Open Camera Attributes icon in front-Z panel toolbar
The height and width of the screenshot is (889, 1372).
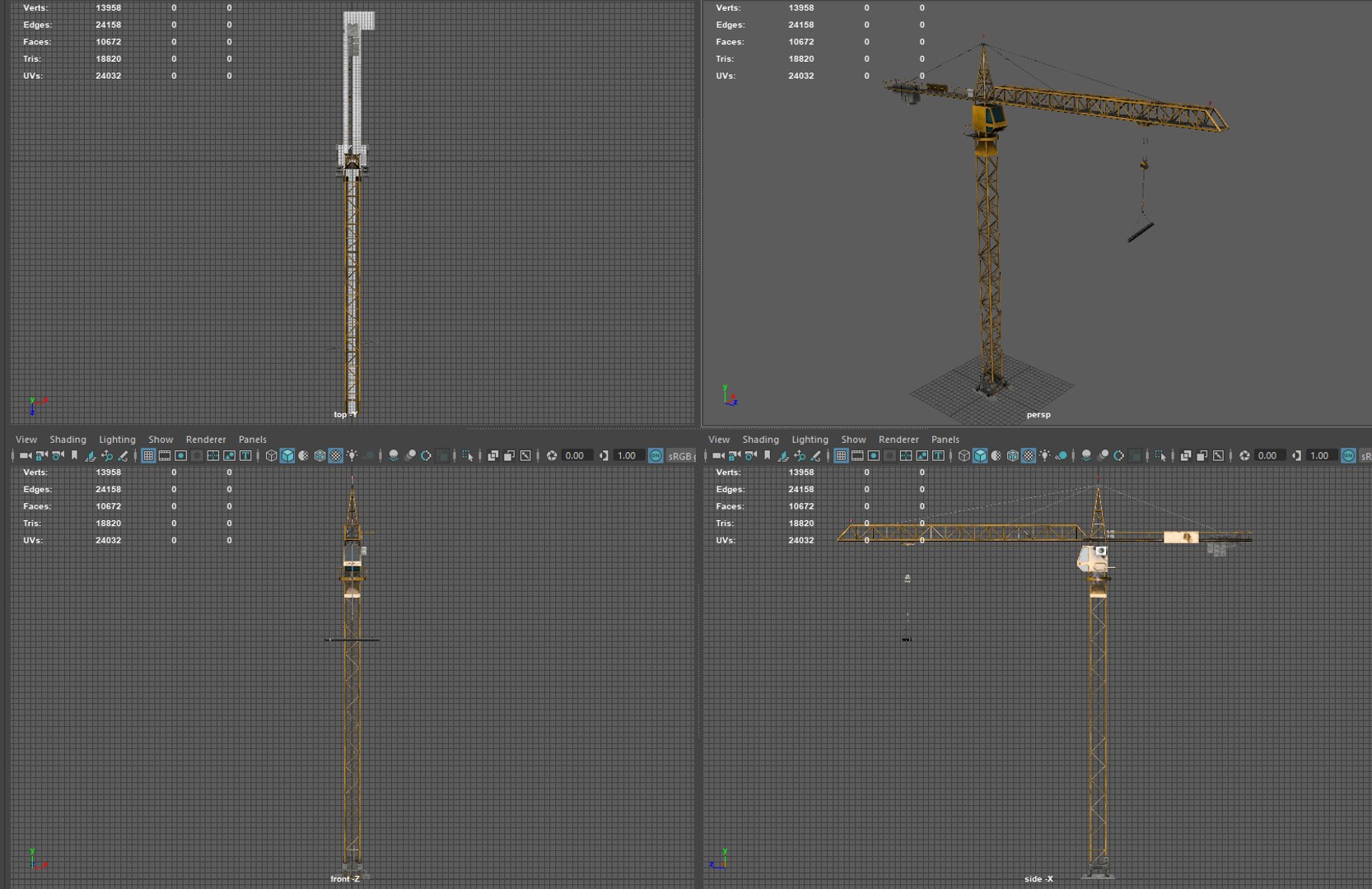tap(58, 455)
